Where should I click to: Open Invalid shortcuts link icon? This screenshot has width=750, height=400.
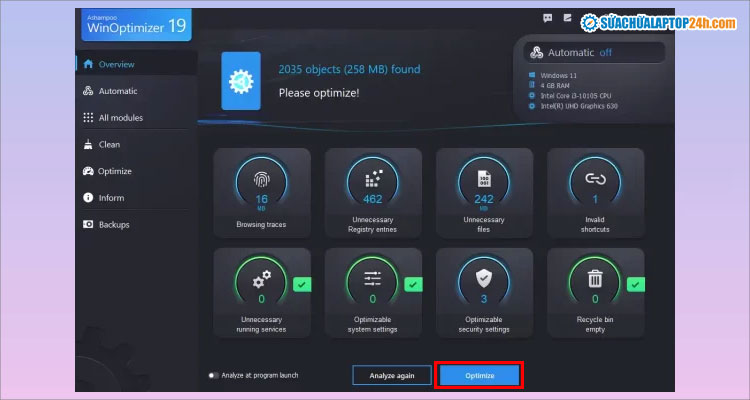tap(595, 179)
